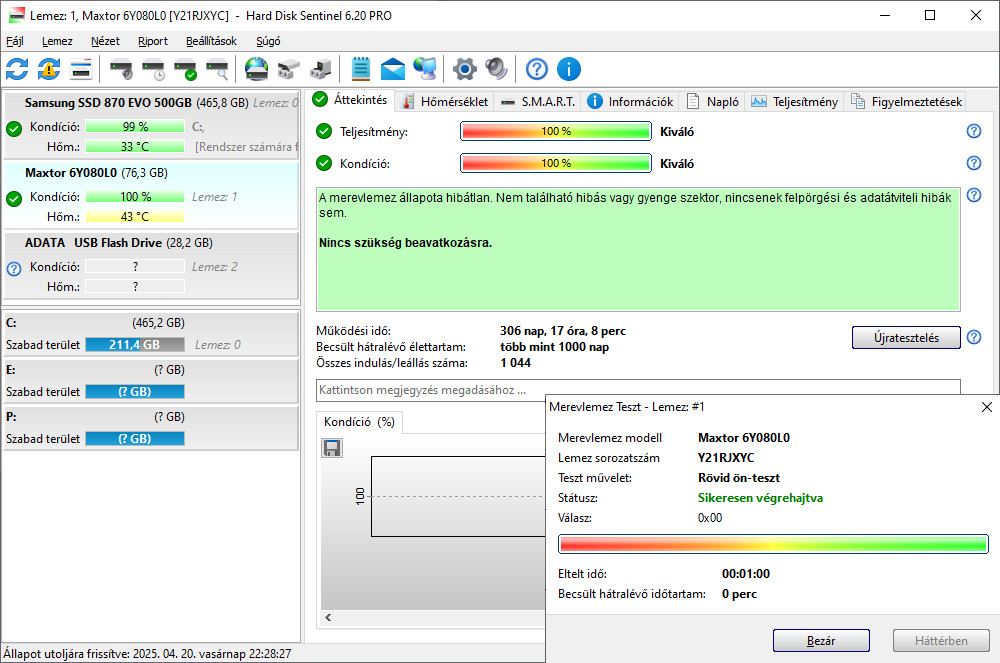Click the blue info circle toolbar icon

(x=569, y=69)
